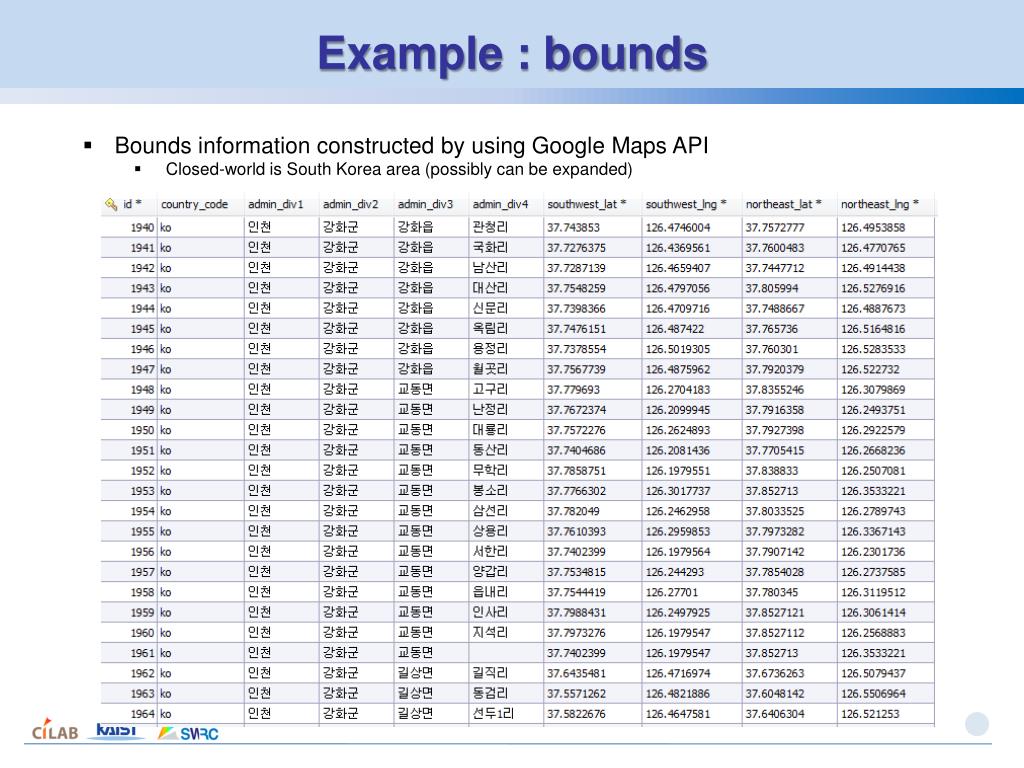Click southwest_lat value 37.7534815
The image size is (1024, 768).
(576, 572)
